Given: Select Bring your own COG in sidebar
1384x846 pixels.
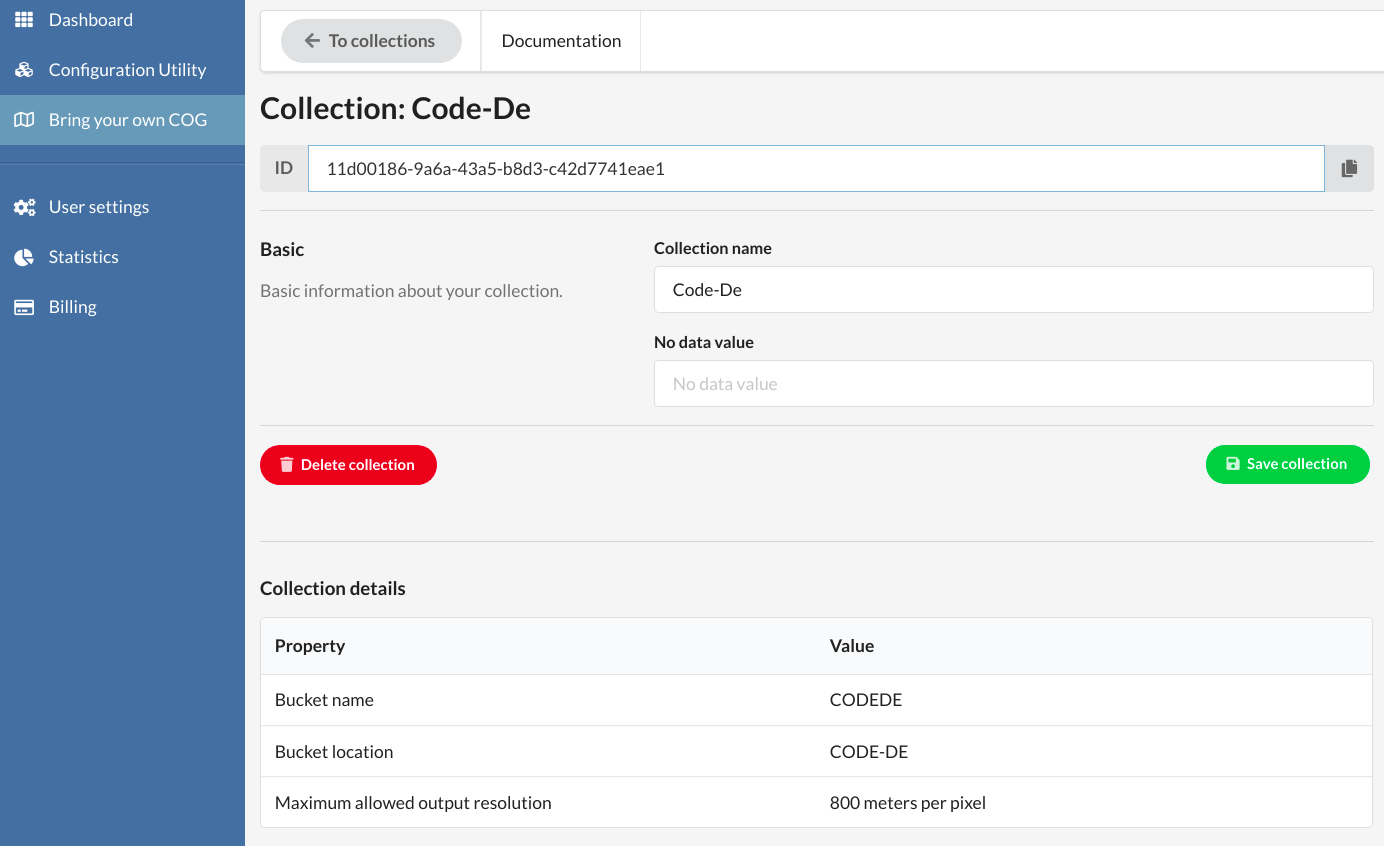Looking at the screenshot, I should (x=122, y=120).
